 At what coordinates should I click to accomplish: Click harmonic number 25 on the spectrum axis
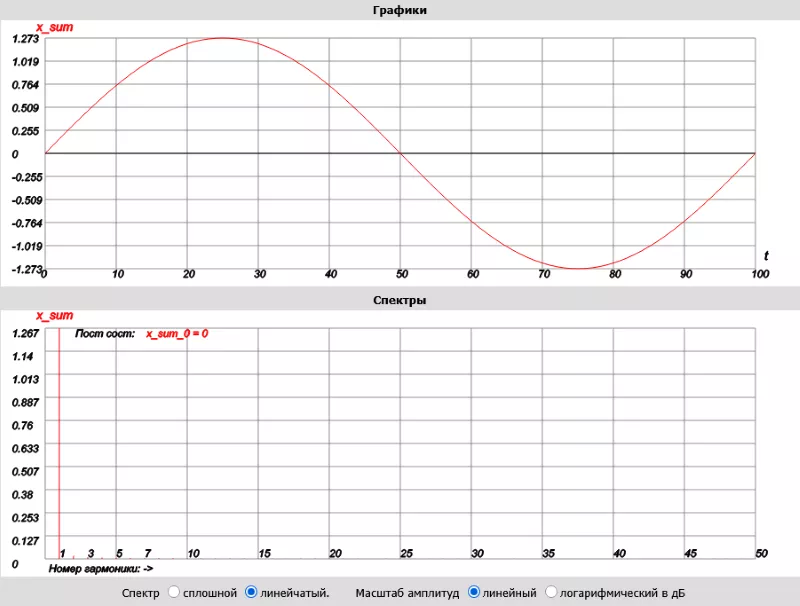pyautogui.click(x=407, y=554)
